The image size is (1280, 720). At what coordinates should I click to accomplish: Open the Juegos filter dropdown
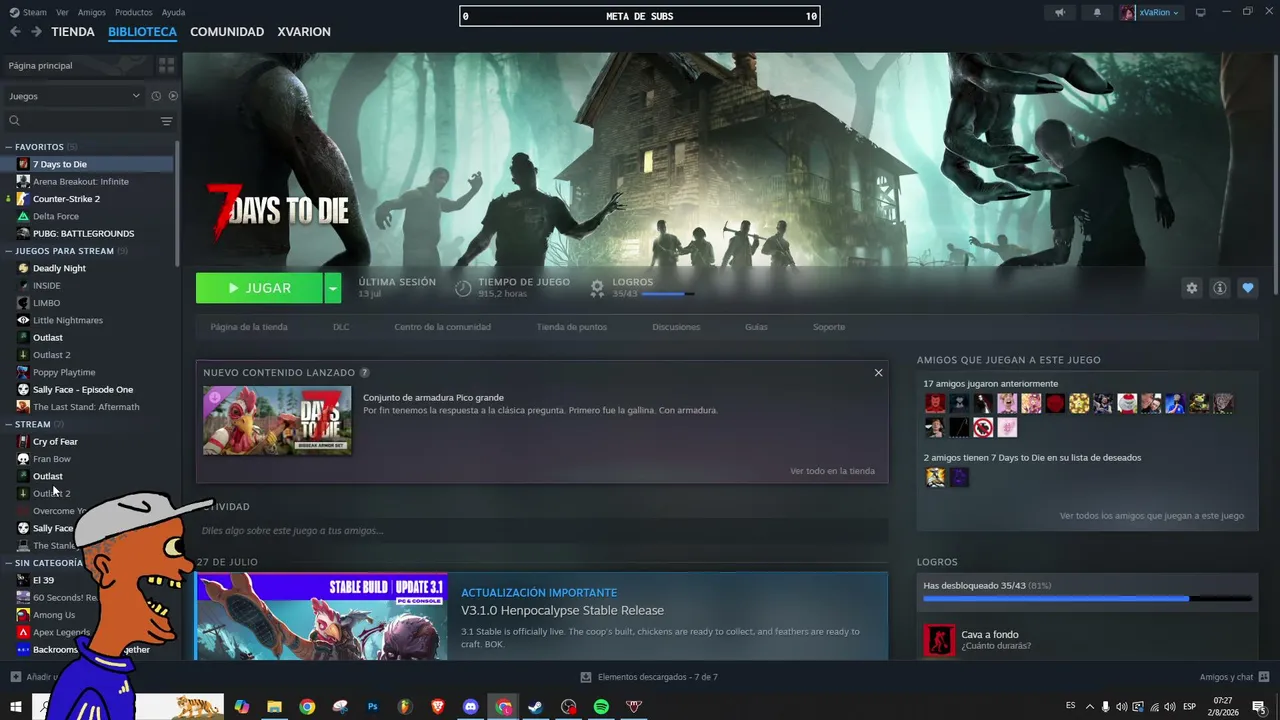click(75, 96)
